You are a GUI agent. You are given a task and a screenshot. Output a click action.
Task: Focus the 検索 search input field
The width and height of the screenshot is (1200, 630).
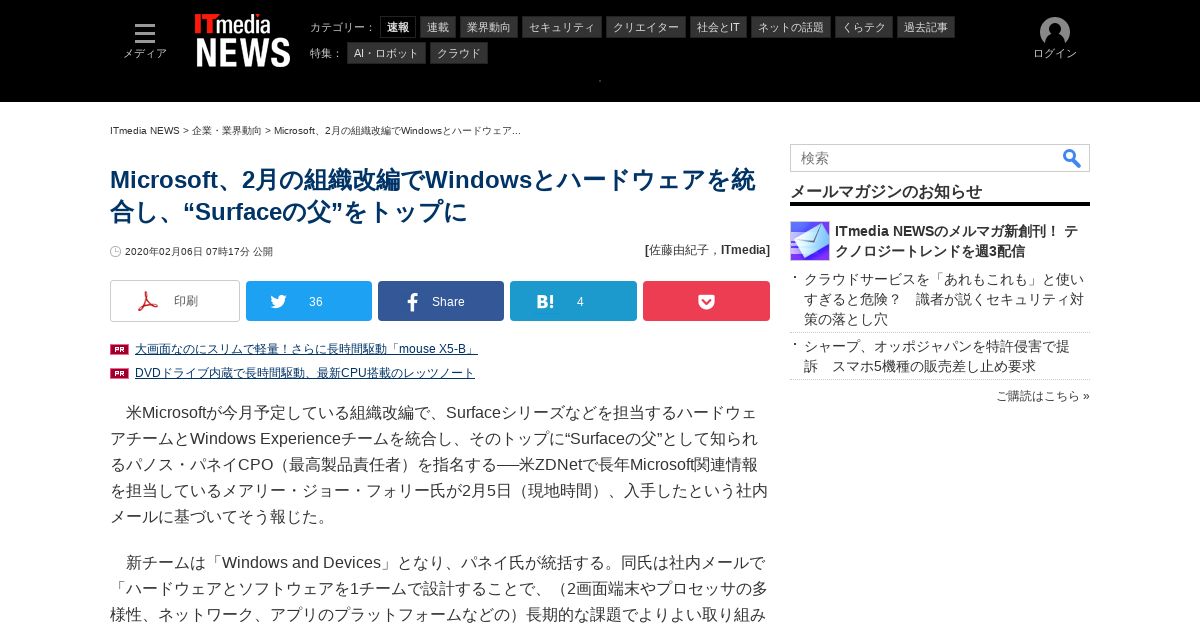(x=925, y=158)
